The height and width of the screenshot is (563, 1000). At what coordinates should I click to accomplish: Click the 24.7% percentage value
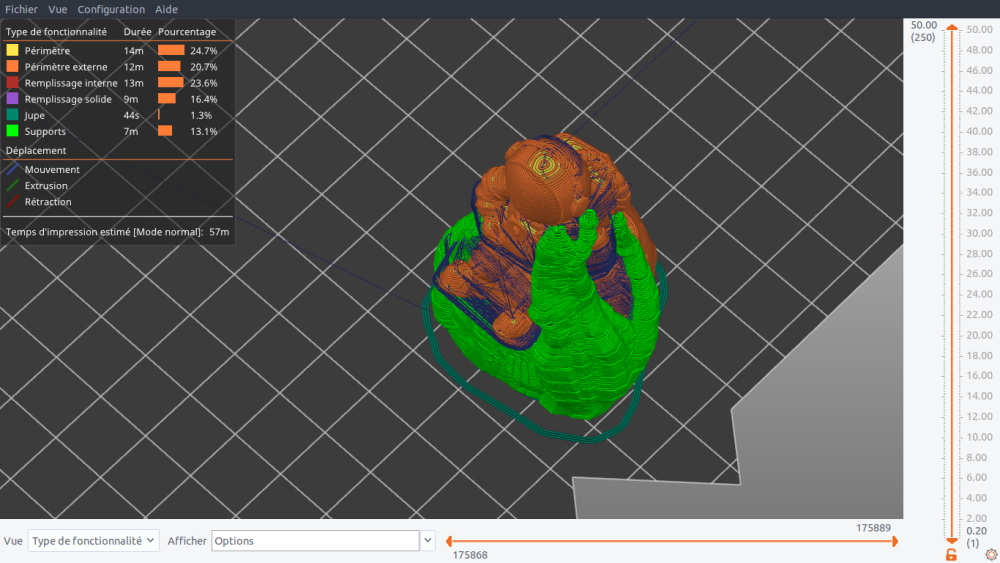coord(203,50)
